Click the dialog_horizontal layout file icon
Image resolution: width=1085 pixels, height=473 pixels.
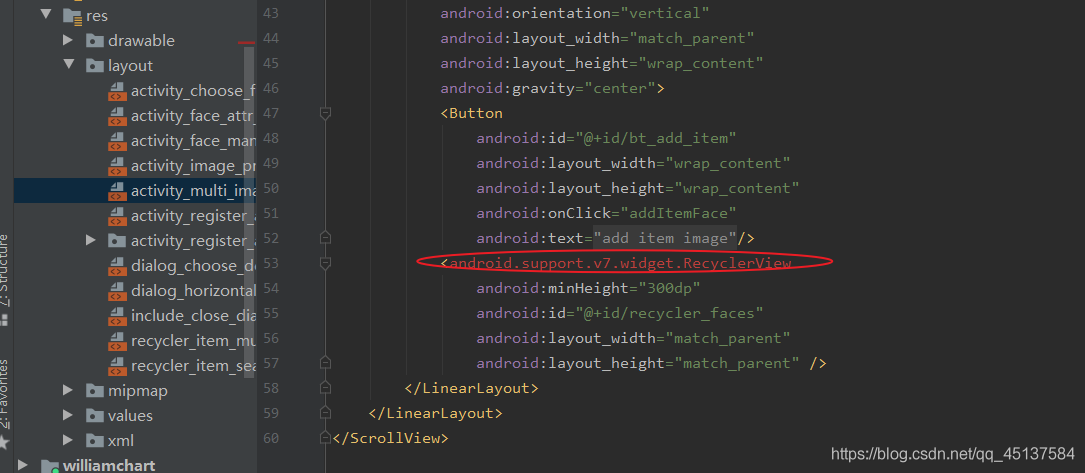coord(117,290)
